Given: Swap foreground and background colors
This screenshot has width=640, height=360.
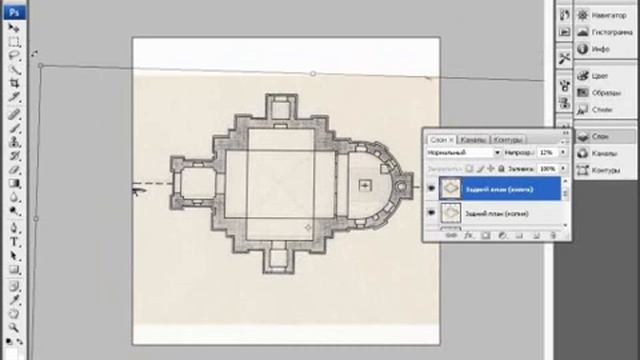Looking at the screenshot, I should [x=19, y=341].
